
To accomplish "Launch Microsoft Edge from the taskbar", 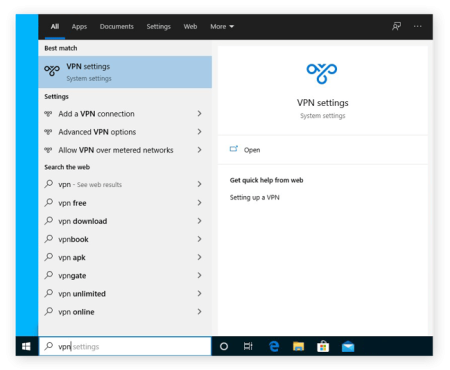I will click(x=274, y=346).
